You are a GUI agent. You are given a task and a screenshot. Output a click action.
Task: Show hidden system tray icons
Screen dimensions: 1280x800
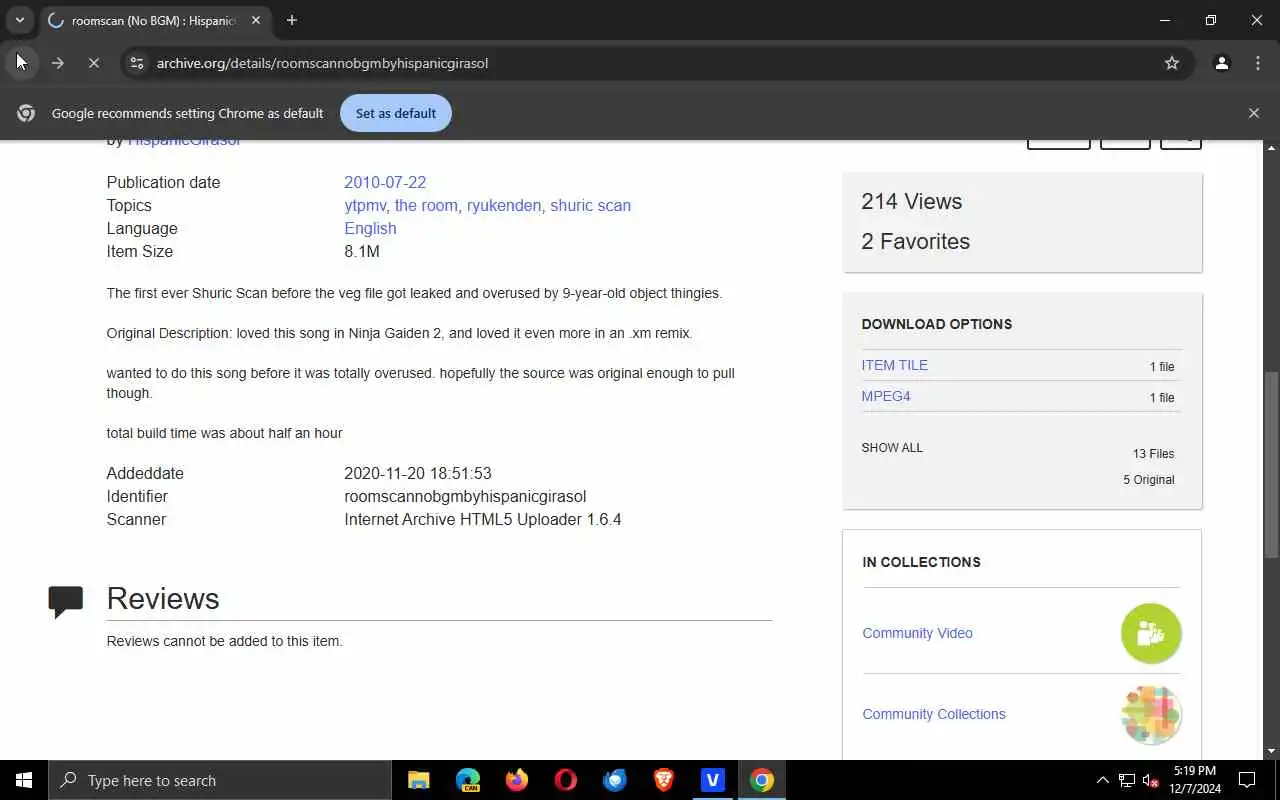point(1103,780)
